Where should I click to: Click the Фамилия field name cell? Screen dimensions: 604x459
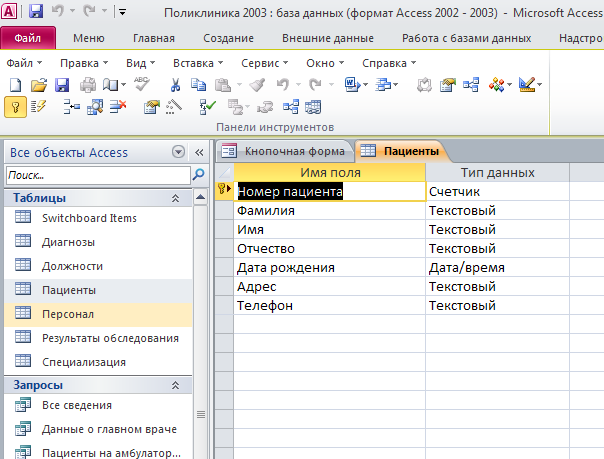tap(329, 211)
